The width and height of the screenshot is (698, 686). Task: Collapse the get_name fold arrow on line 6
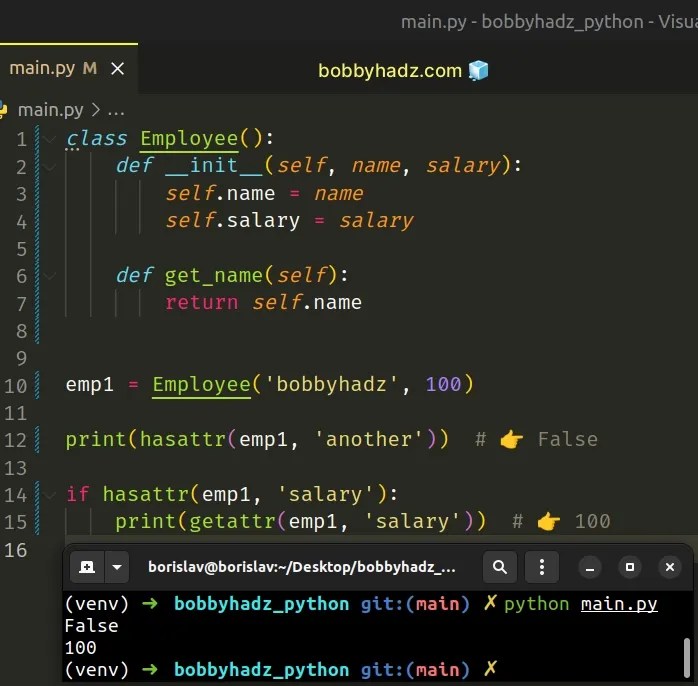point(50,276)
